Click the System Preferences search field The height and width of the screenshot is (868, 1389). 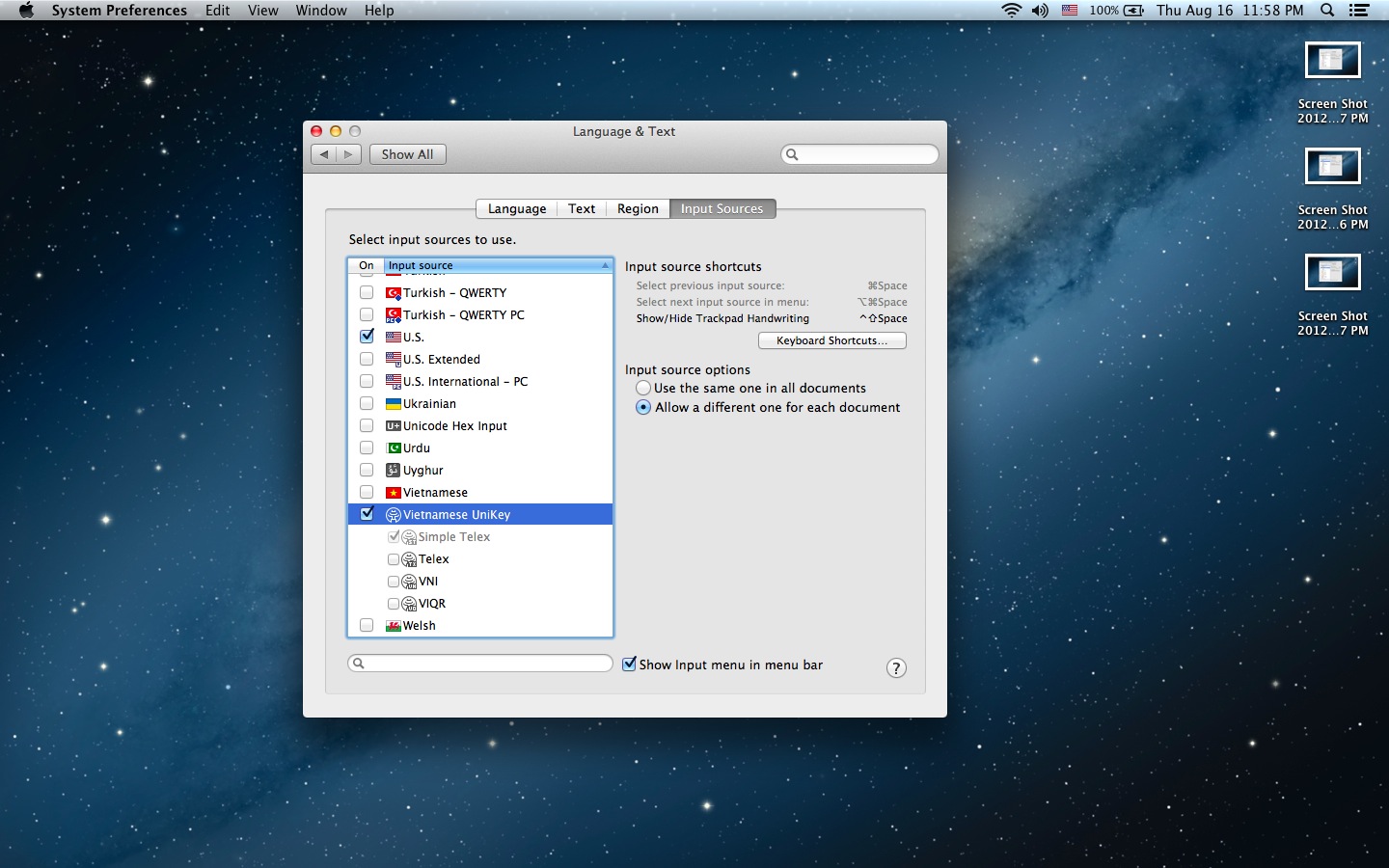859,154
